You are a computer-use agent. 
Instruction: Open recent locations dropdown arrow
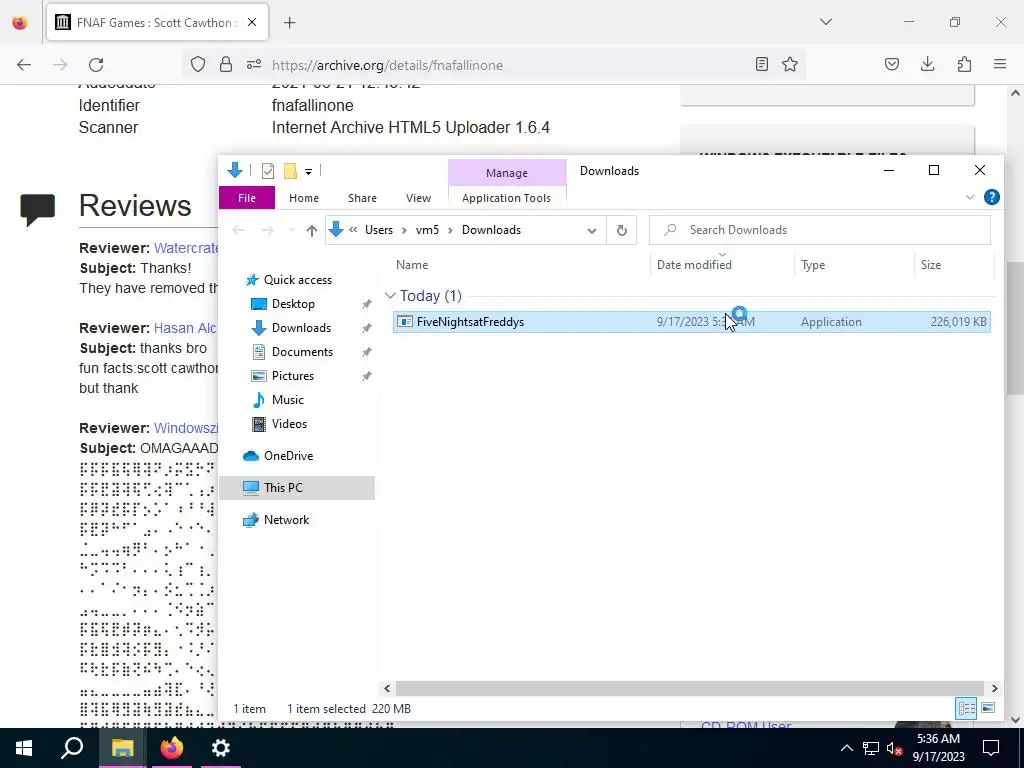[291, 231]
